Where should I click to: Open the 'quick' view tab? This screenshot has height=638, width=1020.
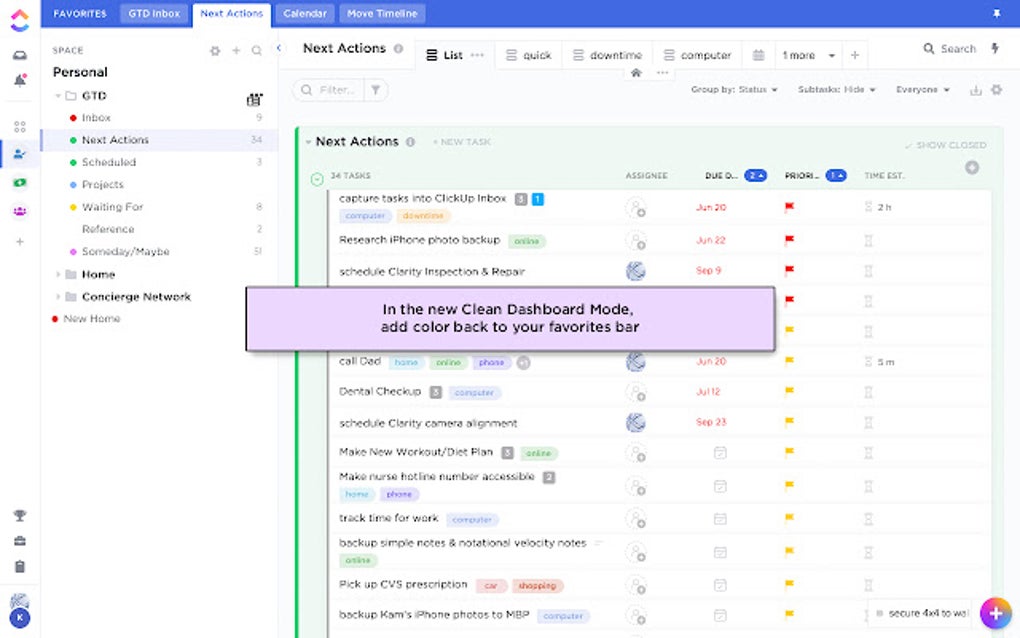click(x=528, y=55)
